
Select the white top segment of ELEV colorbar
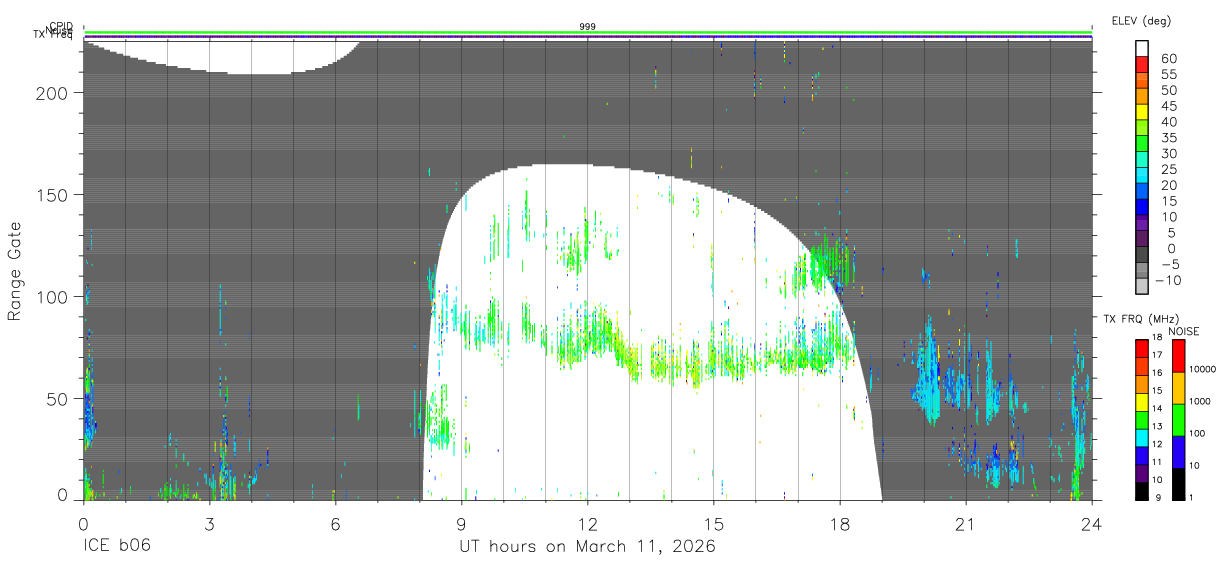click(x=1142, y=49)
